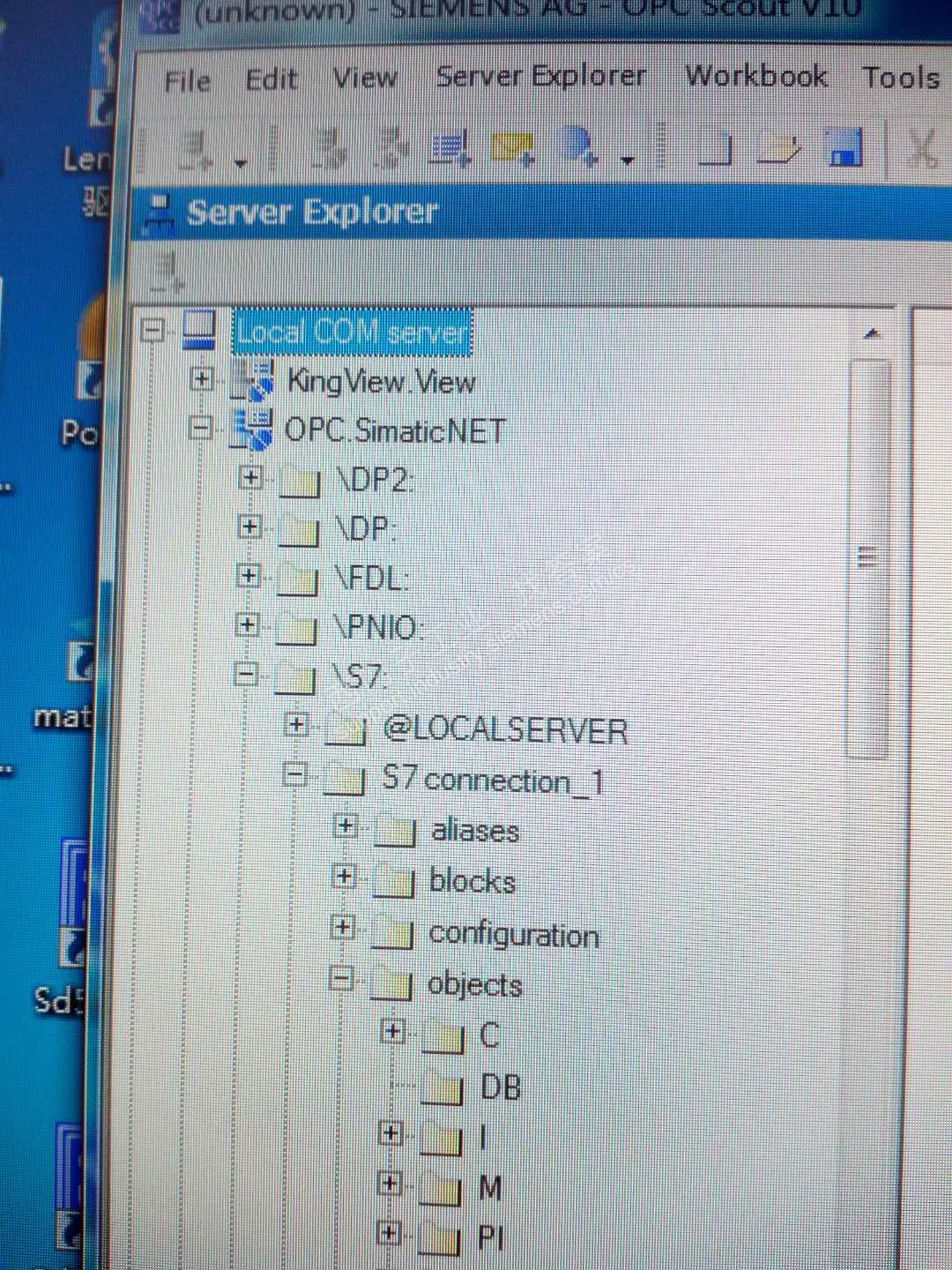
Task: Click the network icon in the Server Explorer header
Action: (x=160, y=214)
